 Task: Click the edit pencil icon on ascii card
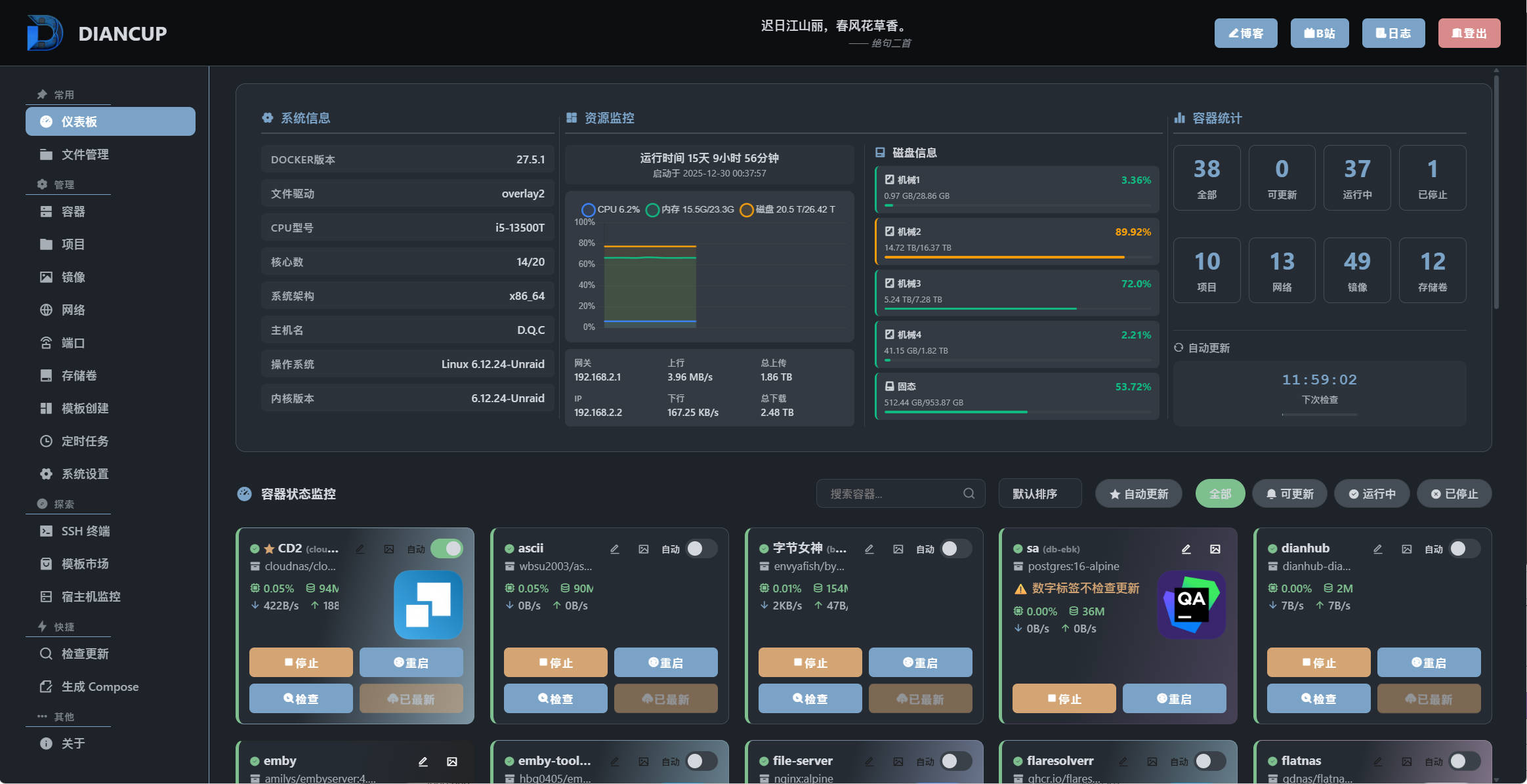click(x=614, y=549)
